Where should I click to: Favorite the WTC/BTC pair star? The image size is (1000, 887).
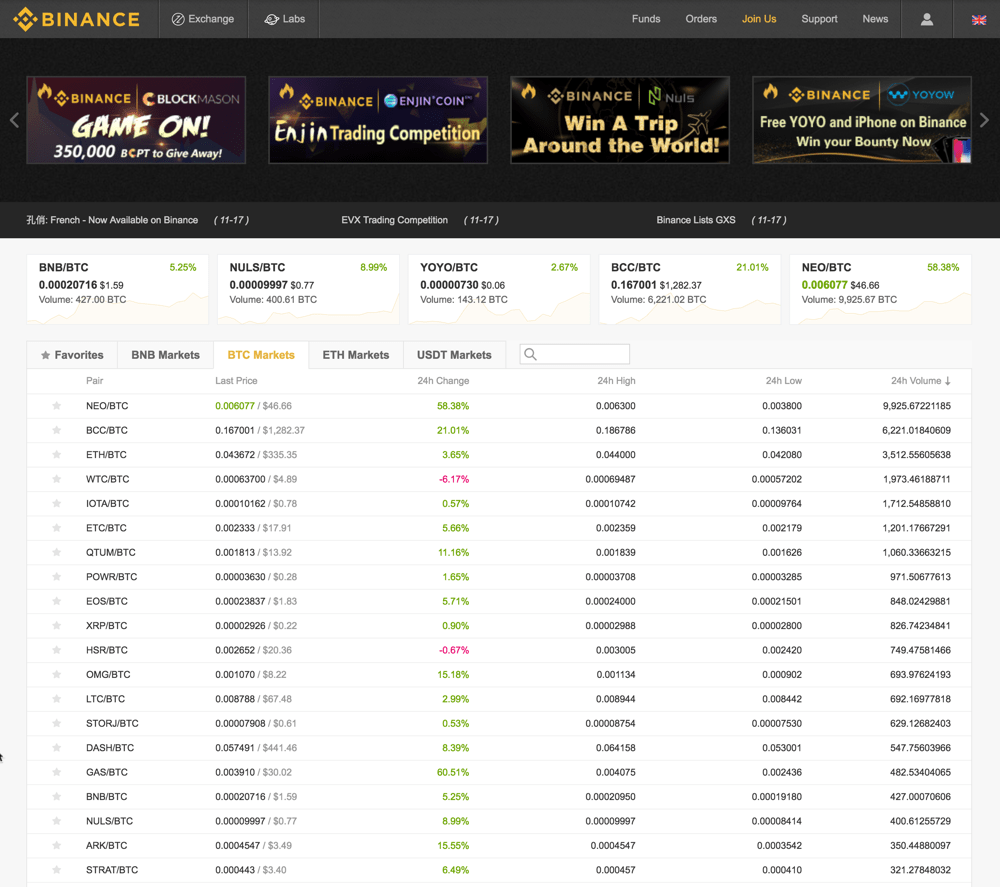pyautogui.click(x=57, y=479)
